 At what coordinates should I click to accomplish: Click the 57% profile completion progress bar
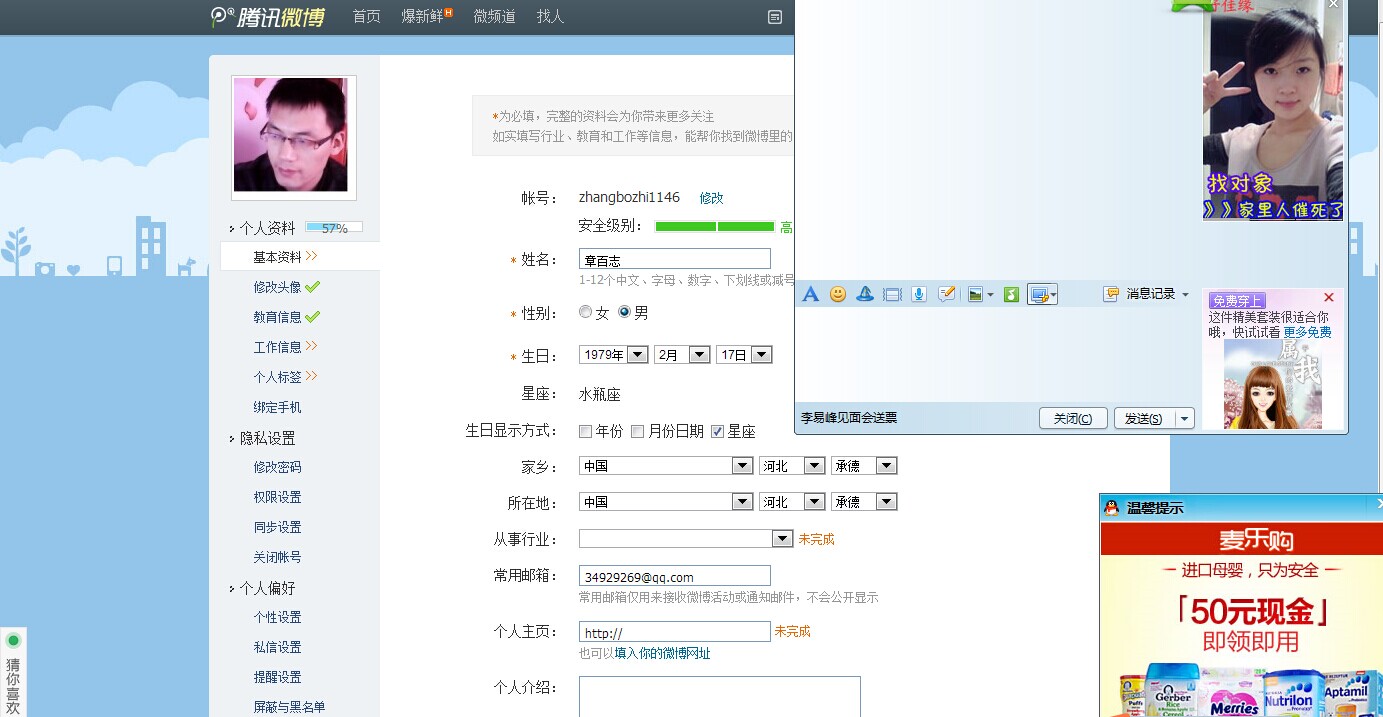pyautogui.click(x=334, y=228)
